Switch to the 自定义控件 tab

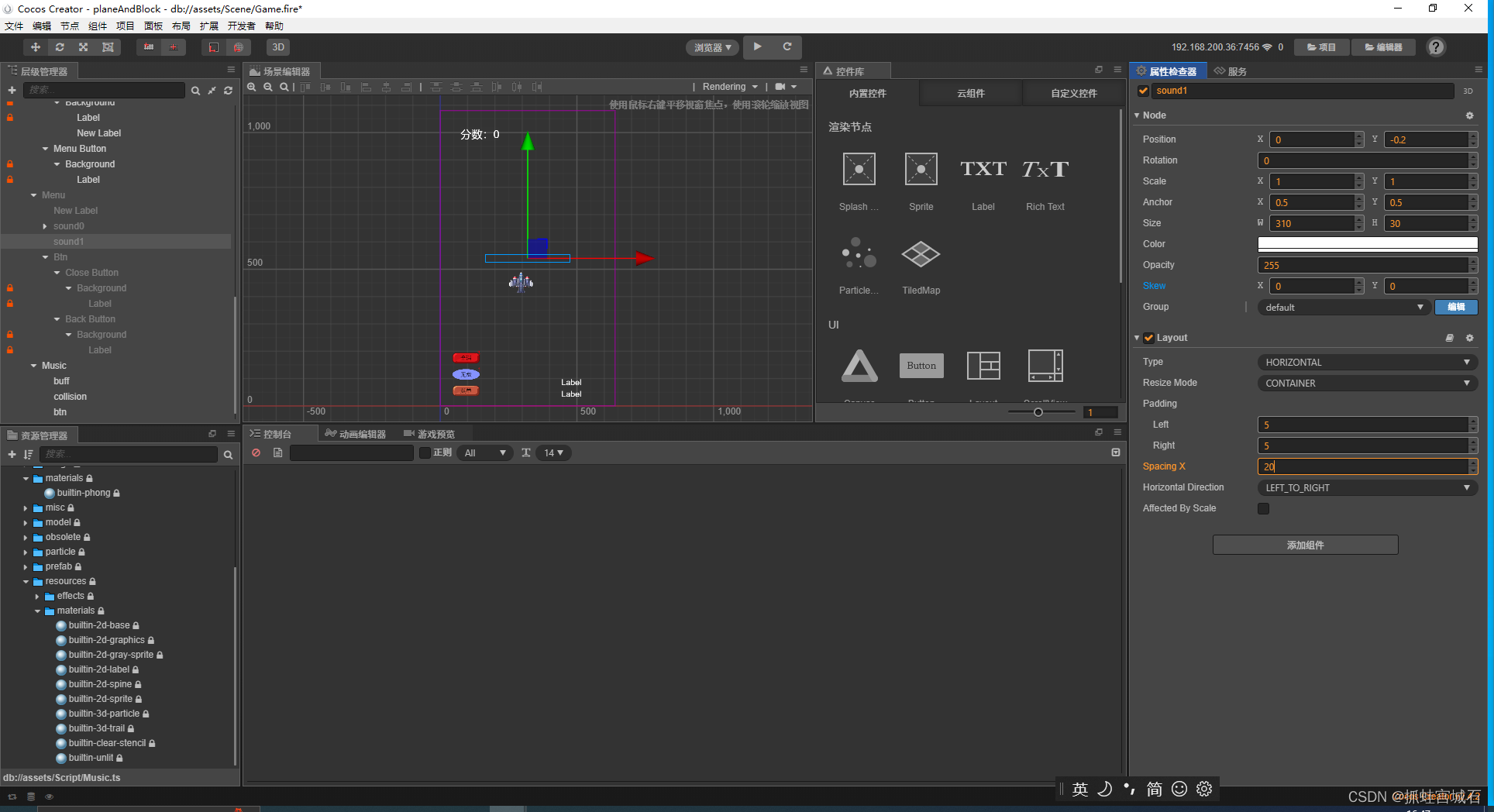[1074, 93]
